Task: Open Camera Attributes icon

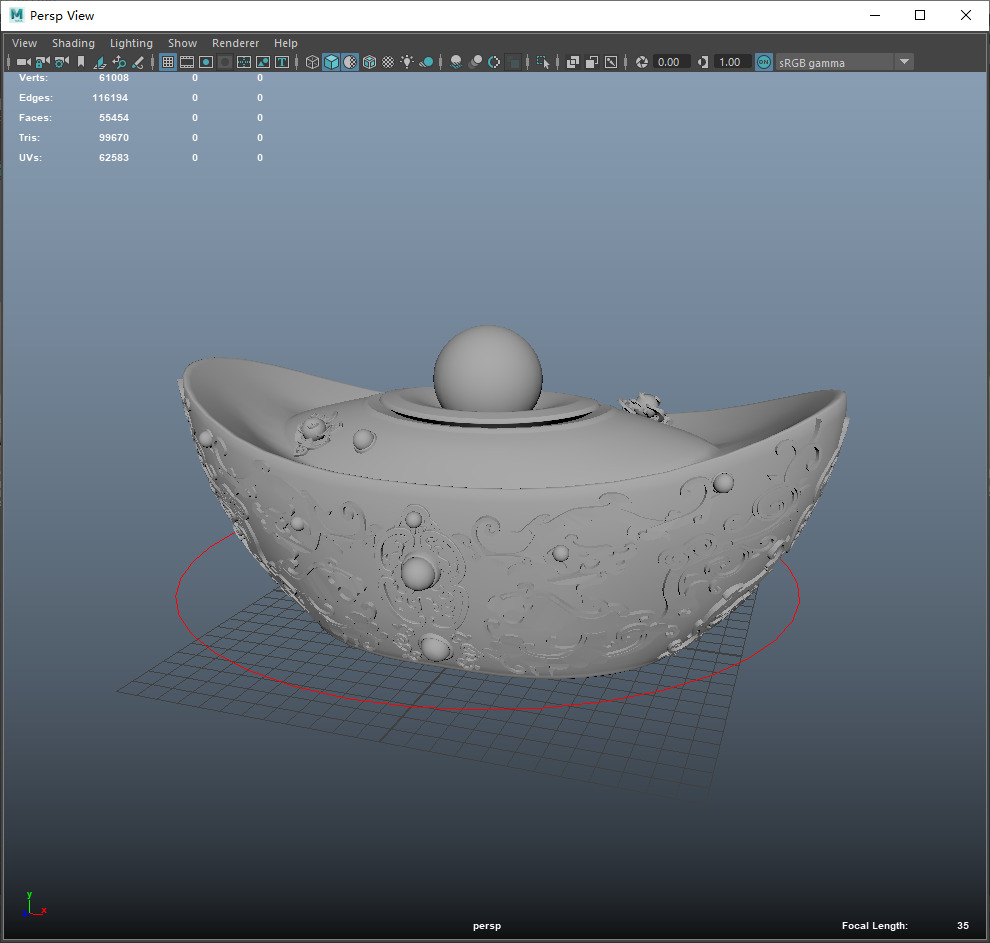Action: point(62,62)
